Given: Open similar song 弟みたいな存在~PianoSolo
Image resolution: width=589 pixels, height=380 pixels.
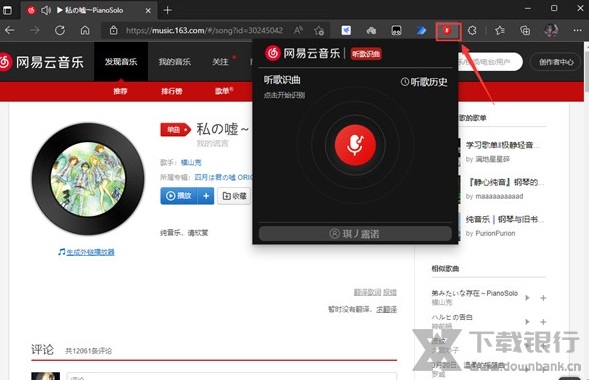Looking at the screenshot, I should [x=475, y=293].
